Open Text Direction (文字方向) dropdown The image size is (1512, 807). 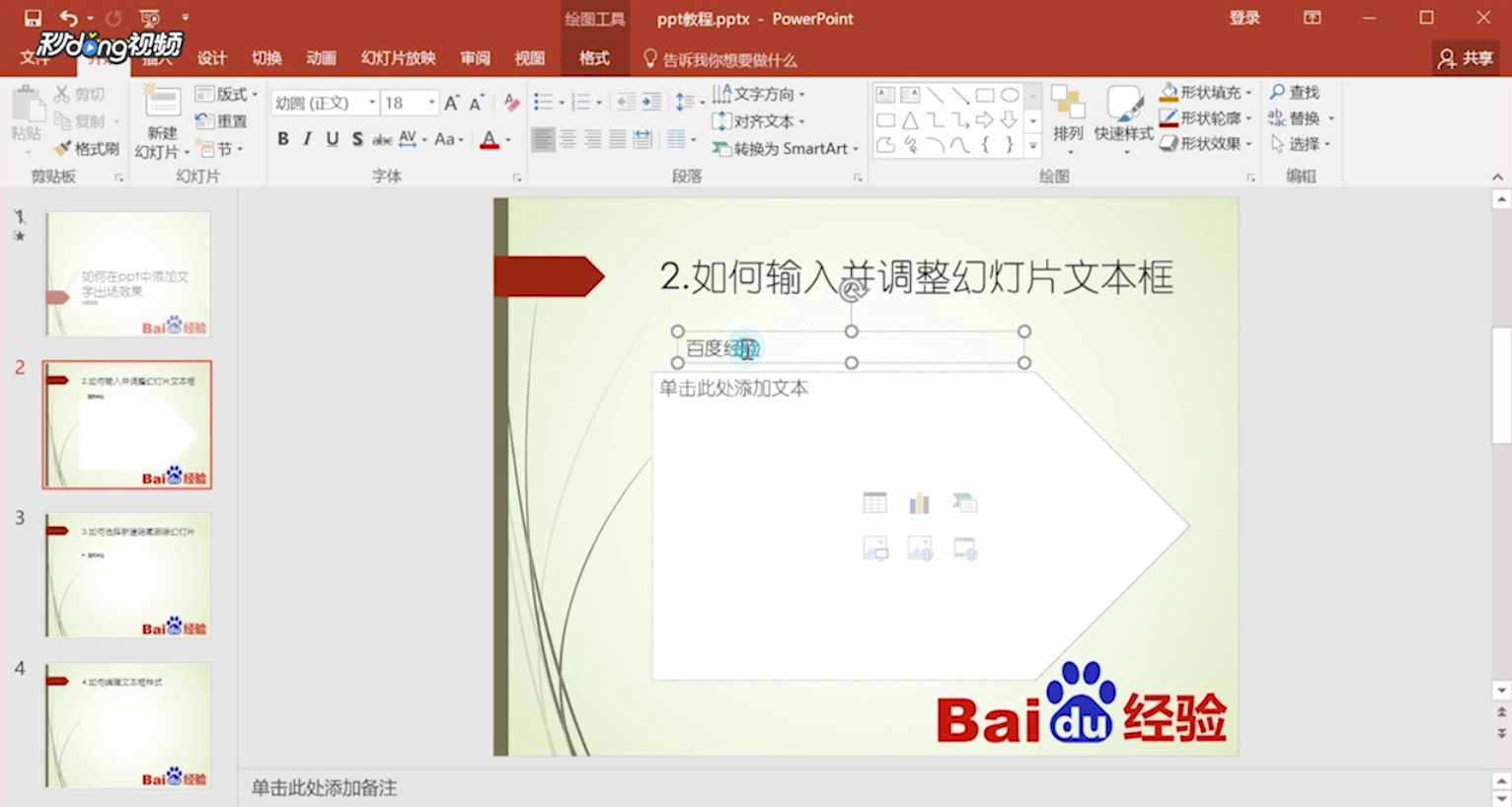pyautogui.click(x=759, y=94)
